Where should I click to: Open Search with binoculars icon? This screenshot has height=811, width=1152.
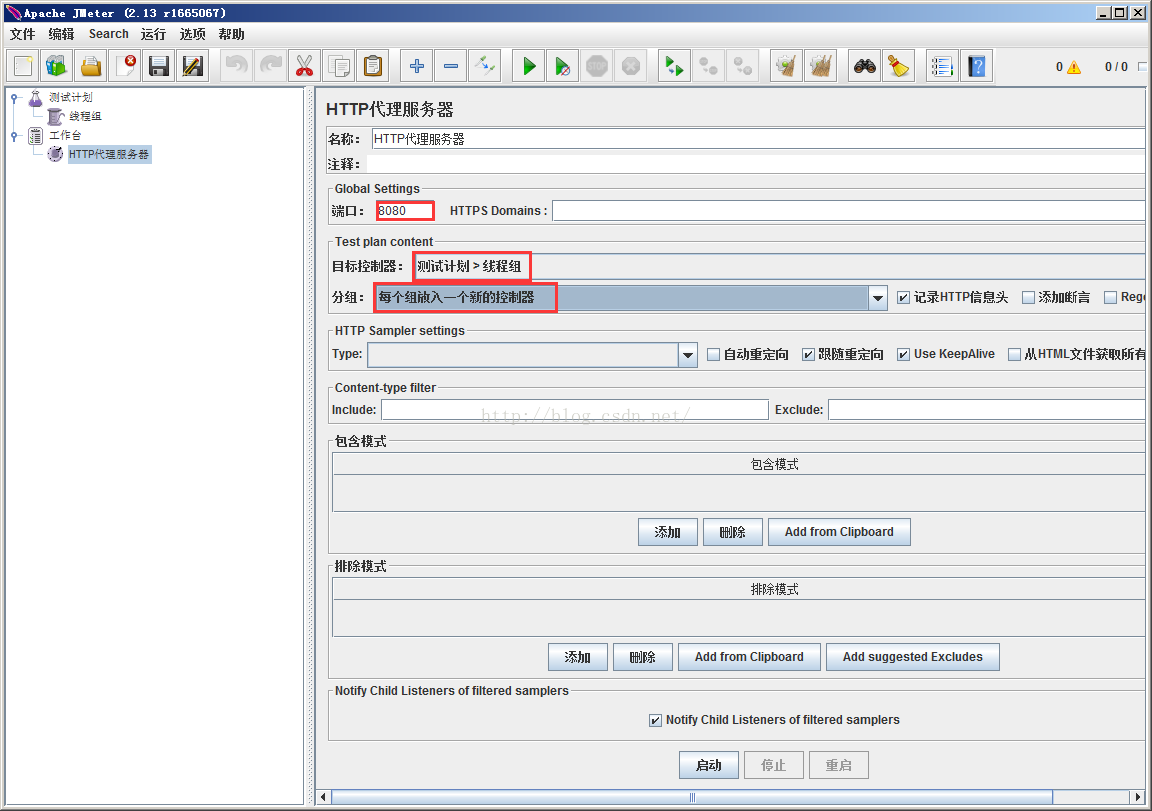864,66
